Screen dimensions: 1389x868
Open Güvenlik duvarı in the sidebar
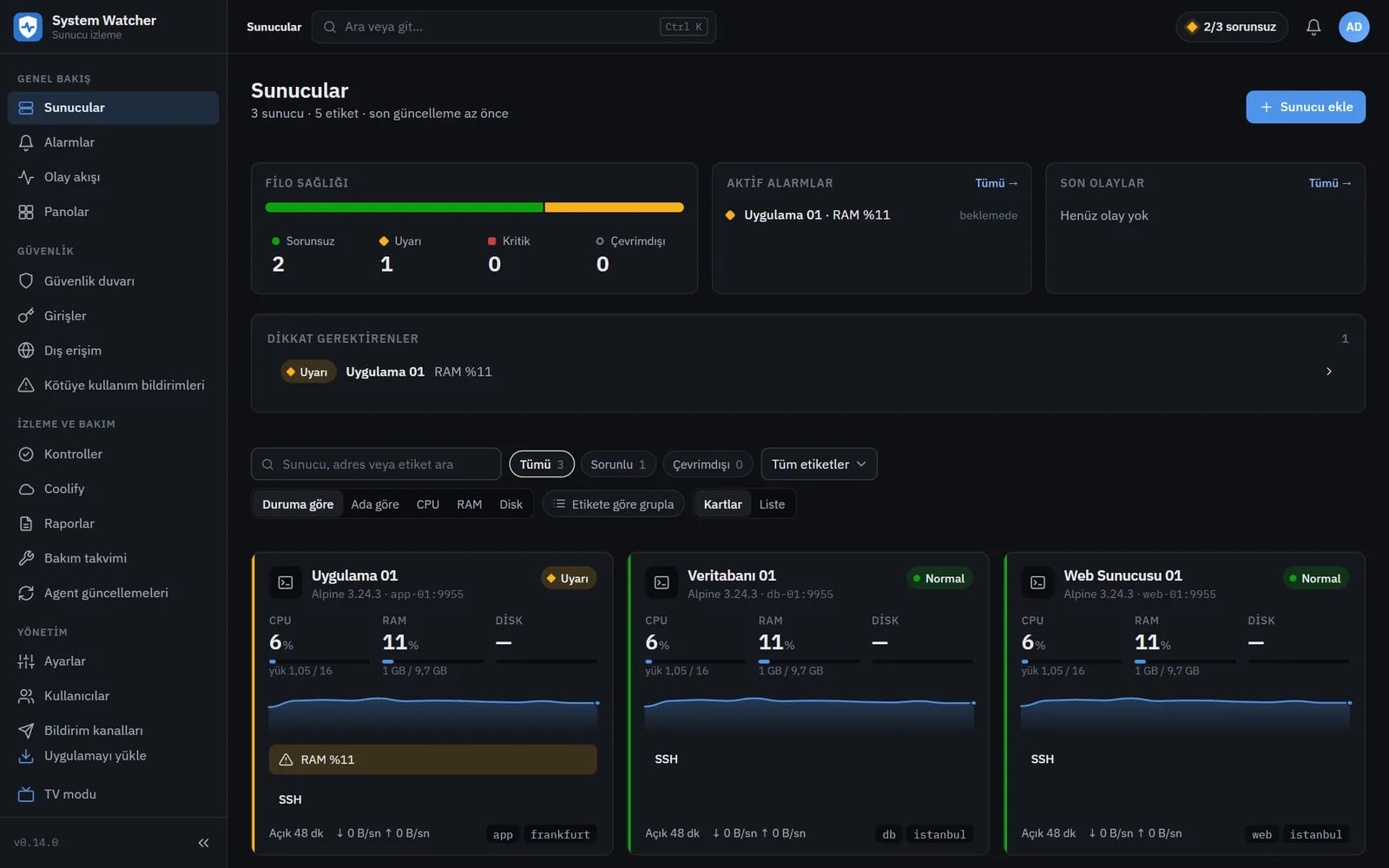pyautogui.click(x=113, y=281)
